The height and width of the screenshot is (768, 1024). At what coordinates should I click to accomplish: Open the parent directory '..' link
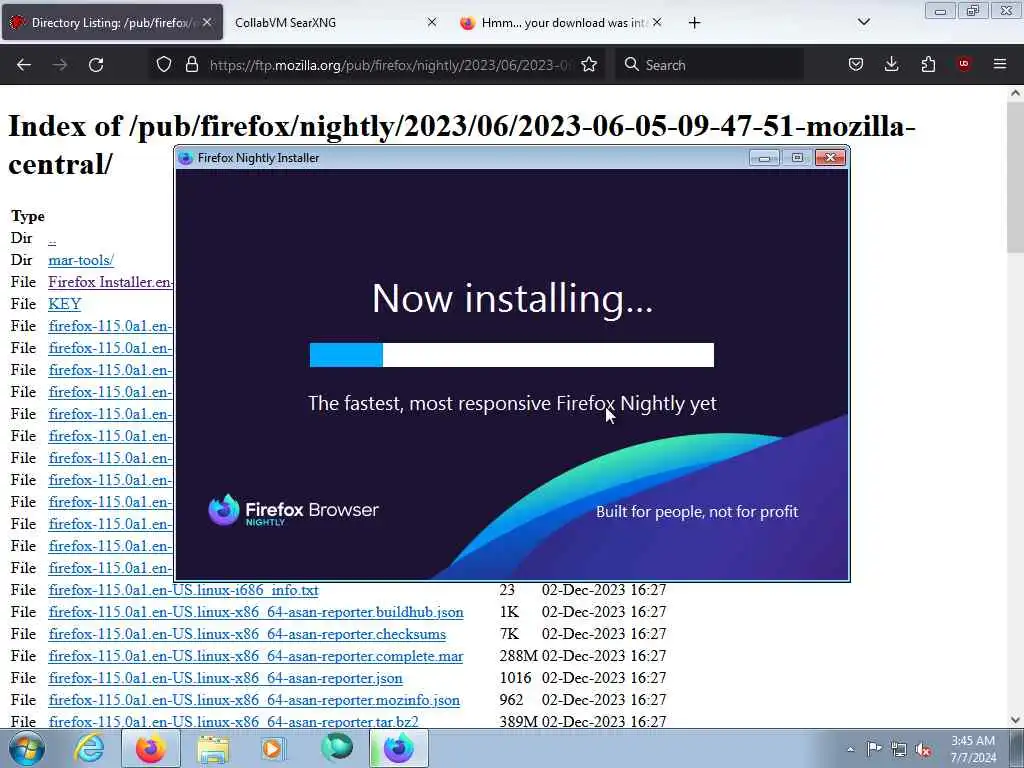click(x=52, y=239)
